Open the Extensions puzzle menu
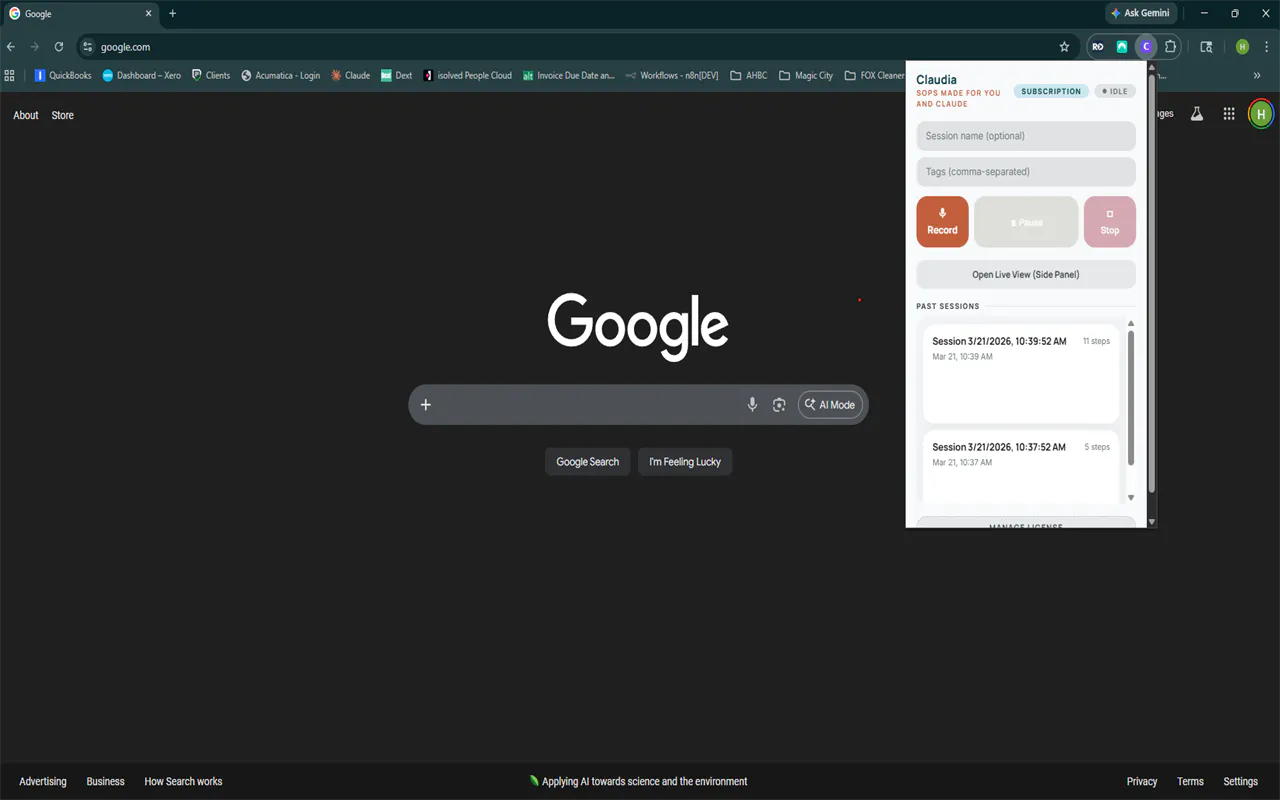Viewport: 1280px width, 800px height. (1170, 47)
